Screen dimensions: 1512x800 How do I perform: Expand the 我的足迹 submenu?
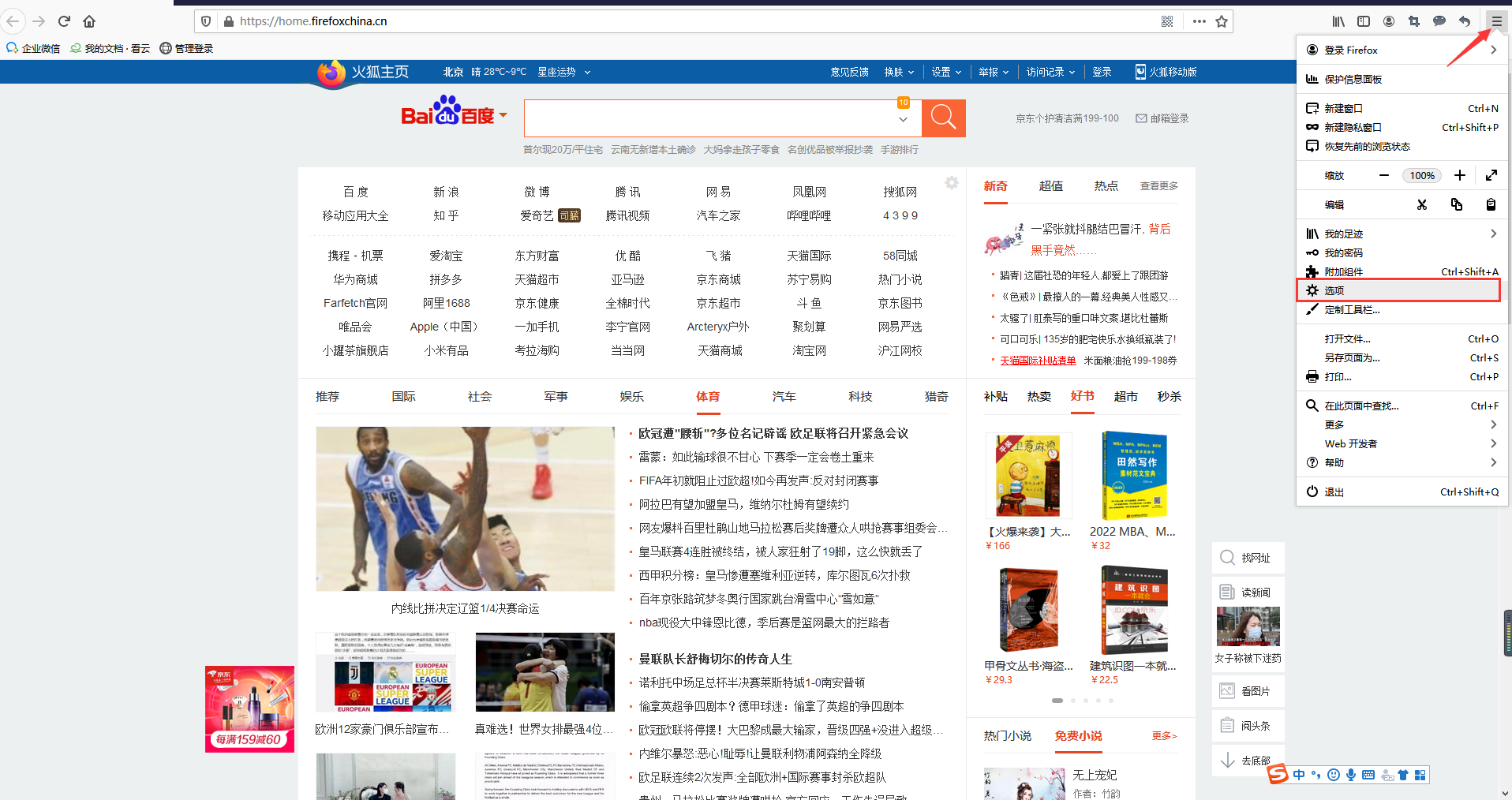1402,234
